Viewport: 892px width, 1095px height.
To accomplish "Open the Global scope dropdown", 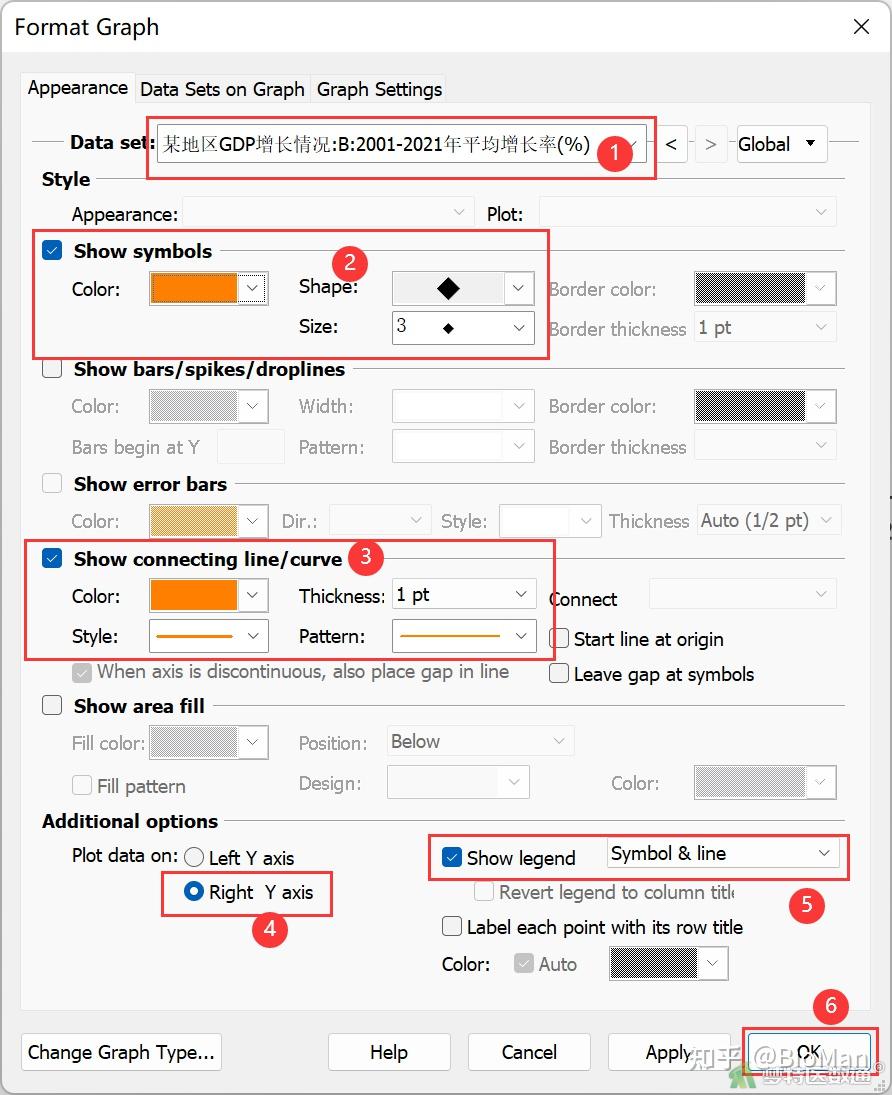I will click(x=781, y=144).
